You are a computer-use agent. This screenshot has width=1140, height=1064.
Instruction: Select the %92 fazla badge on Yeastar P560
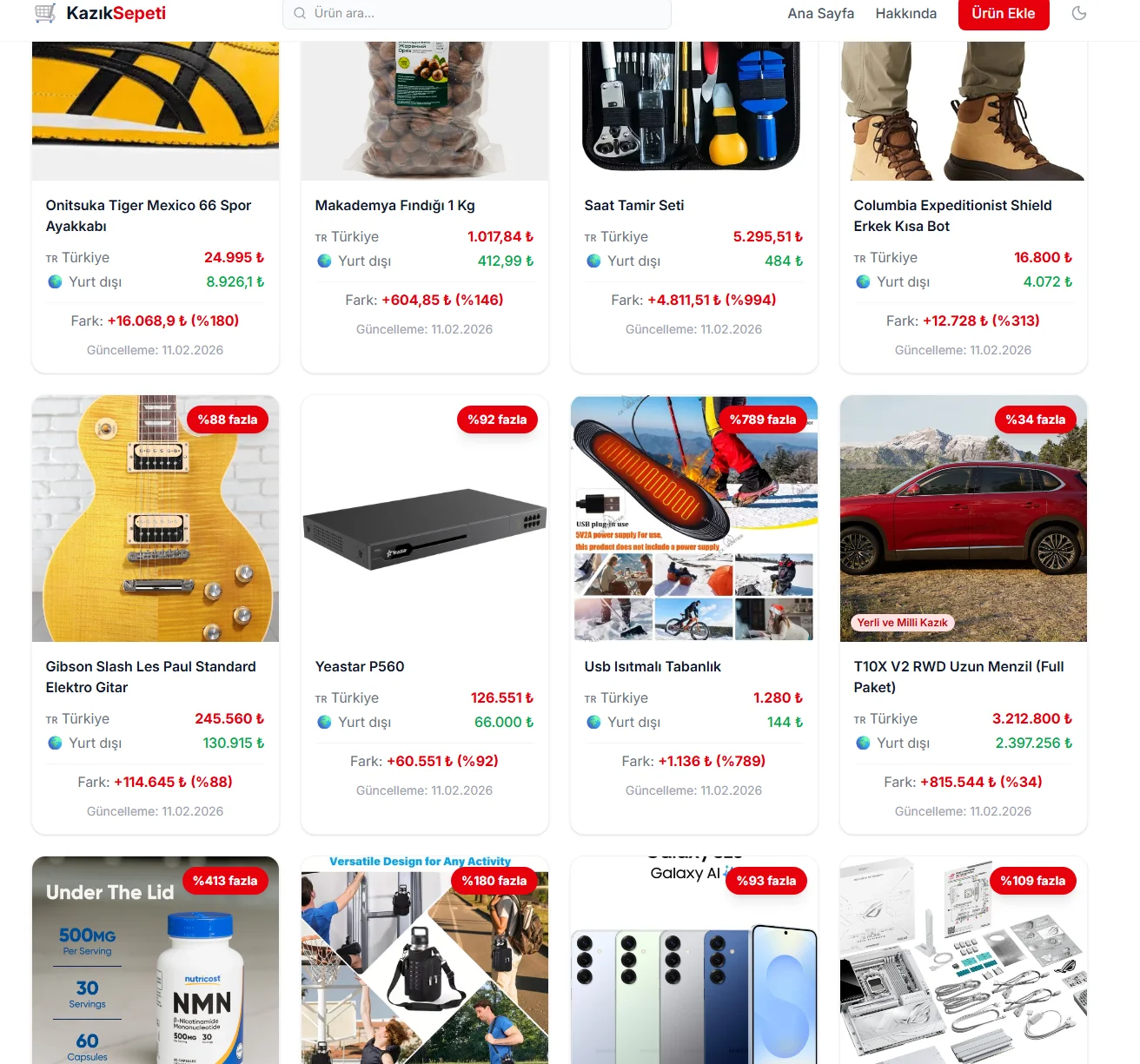pos(497,420)
